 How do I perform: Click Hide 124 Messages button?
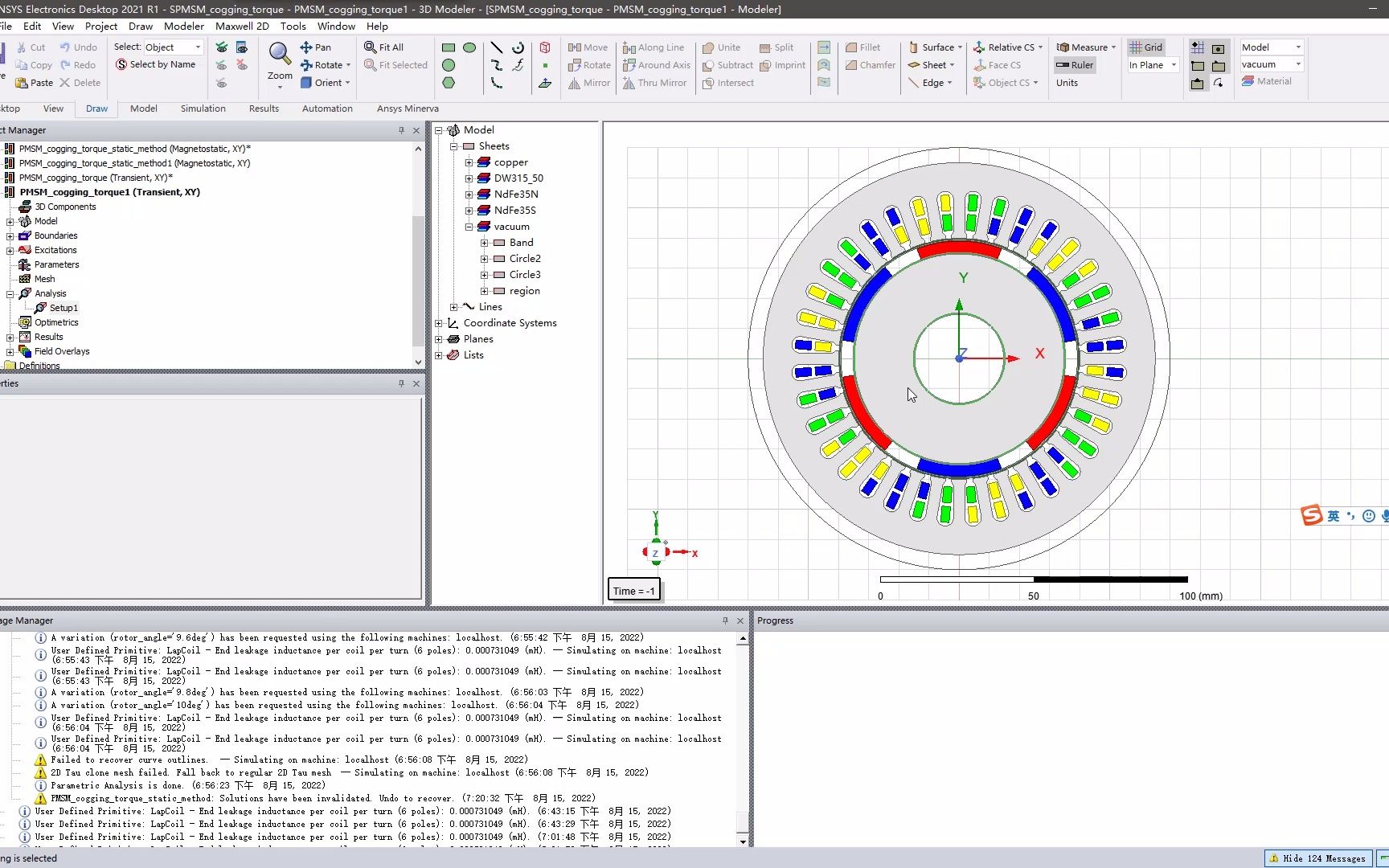pyautogui.click(x=1317, y=858)
